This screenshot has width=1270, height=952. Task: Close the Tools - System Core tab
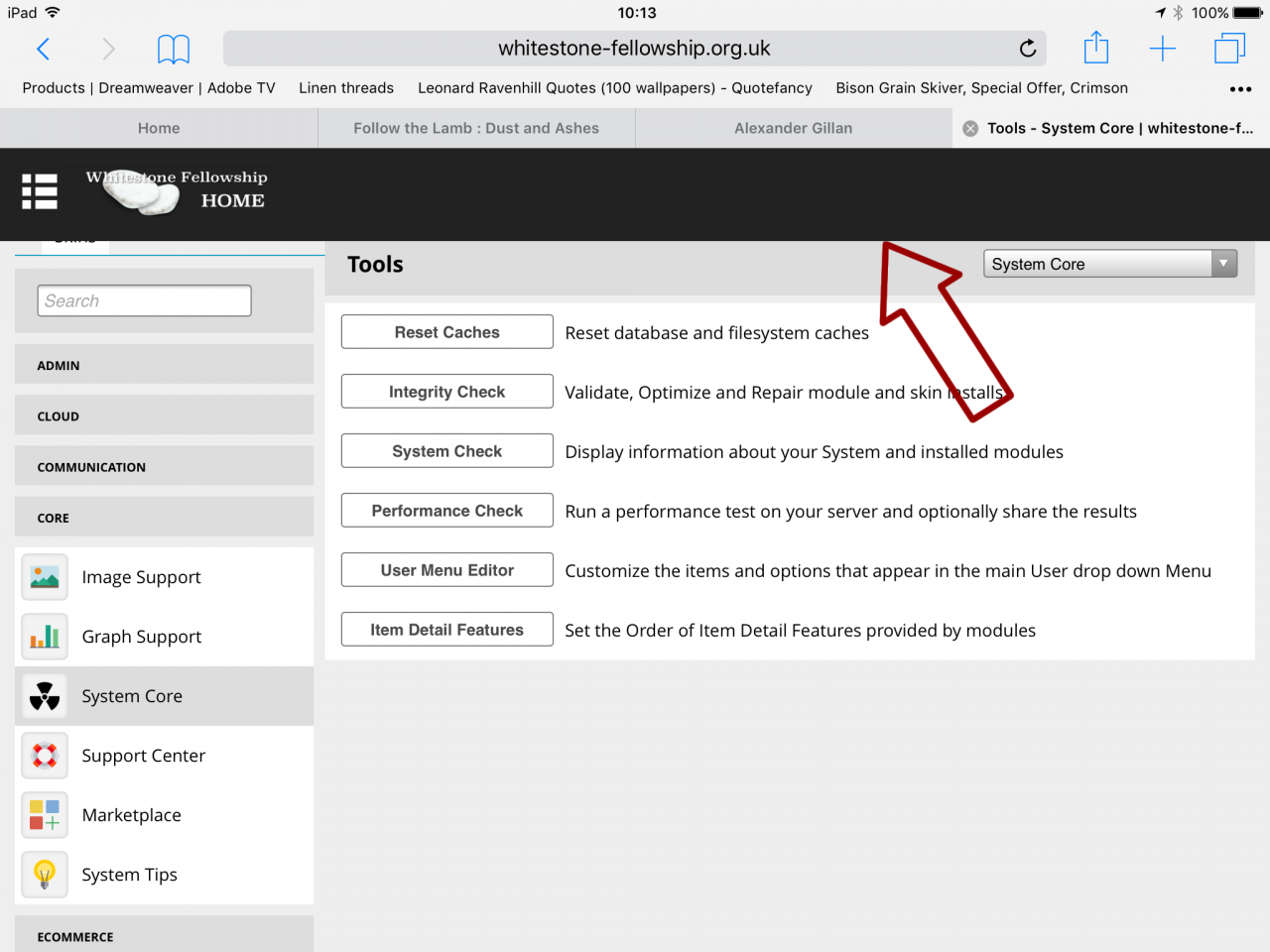(x=970, y=128)
